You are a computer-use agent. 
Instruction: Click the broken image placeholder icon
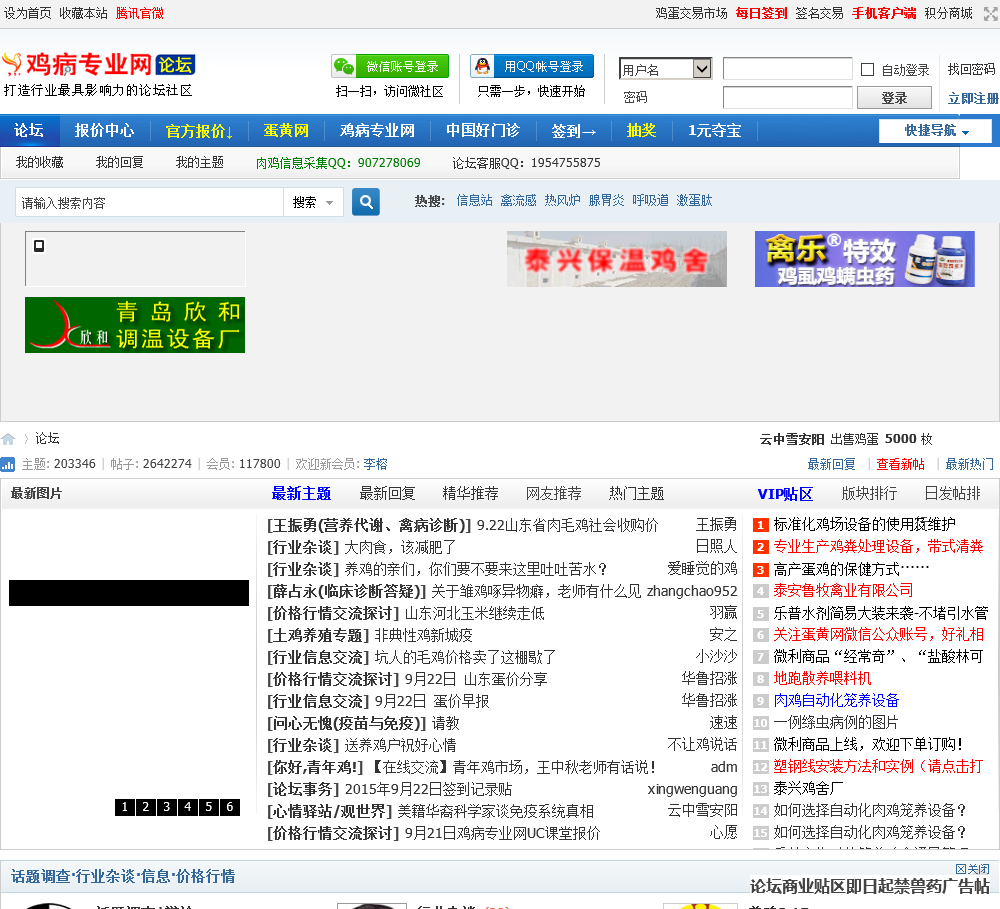[39, 246]
